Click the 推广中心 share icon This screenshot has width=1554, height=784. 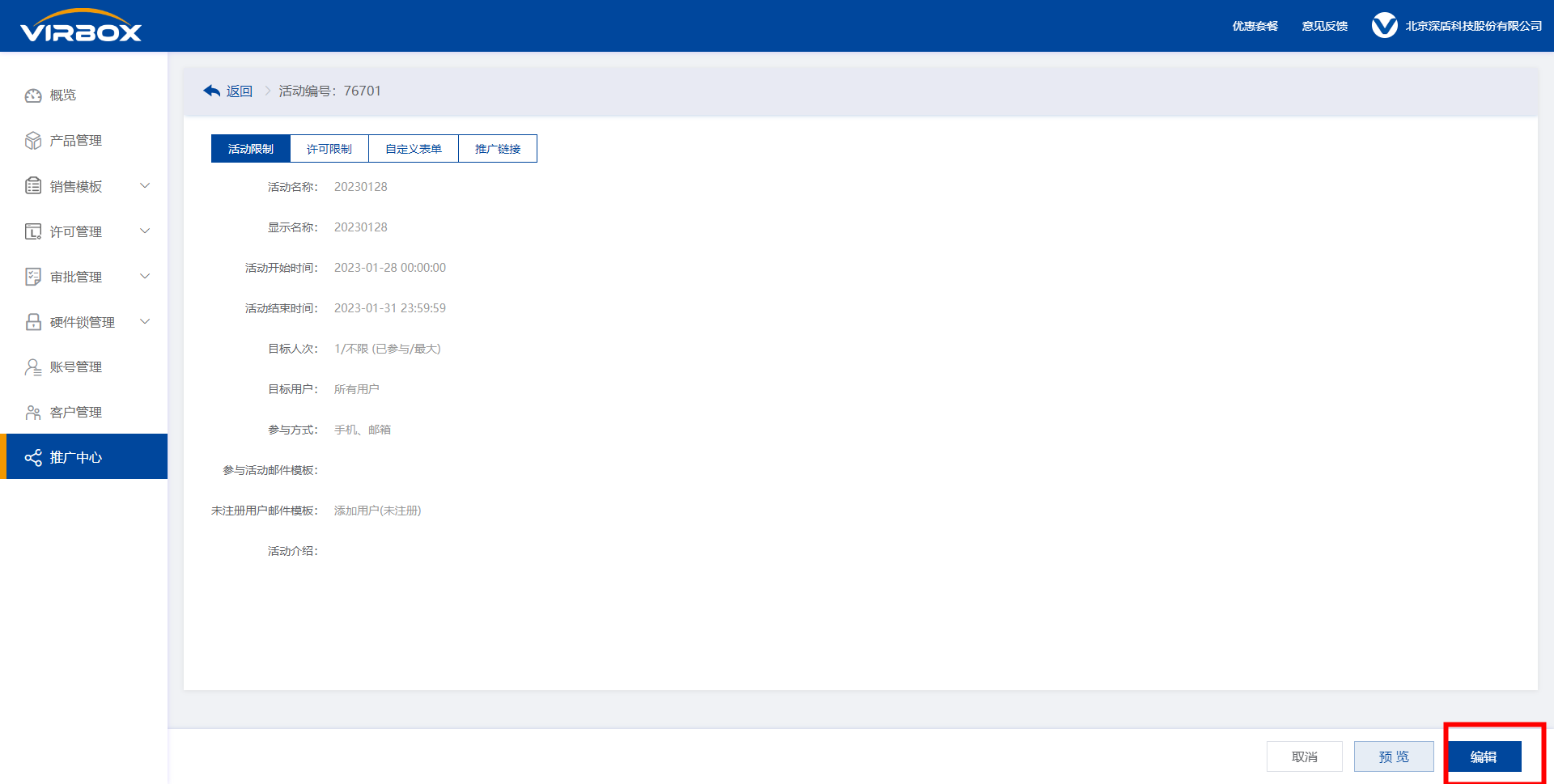[x=33, y=458]
